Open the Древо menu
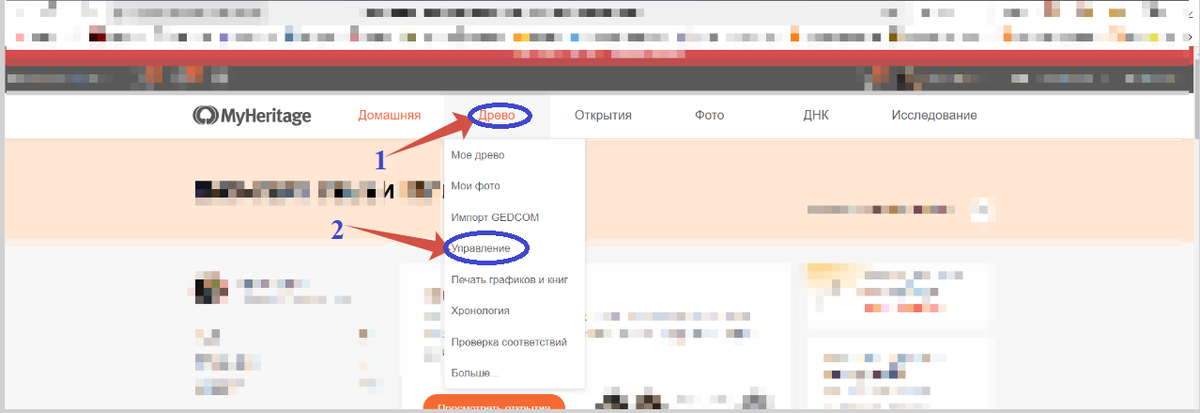Image resolution: width=1200 pixels, height=413 pixels. pos(497,116)
